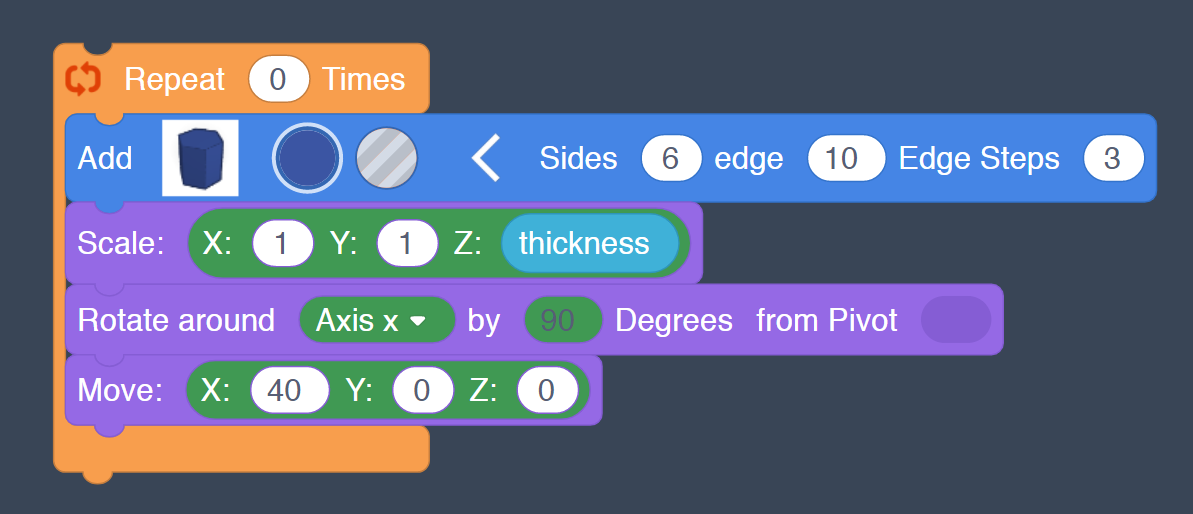Select the thickness variable block
Screen dimensions: 1193x514
585,243
